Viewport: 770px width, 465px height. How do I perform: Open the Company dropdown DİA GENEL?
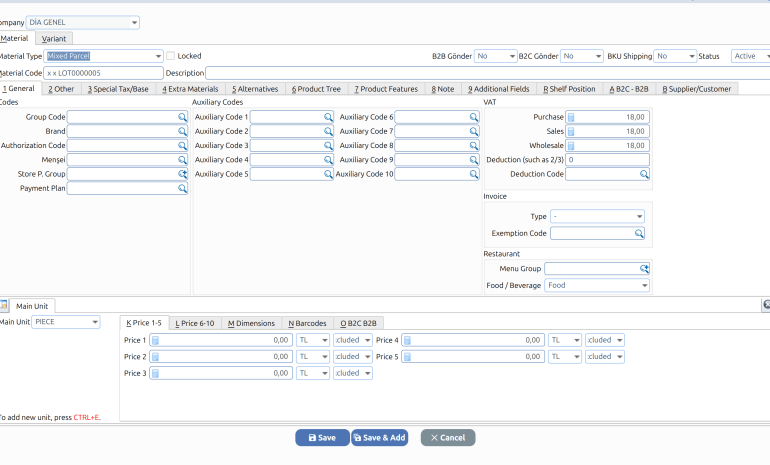click(x=82, y=23)
